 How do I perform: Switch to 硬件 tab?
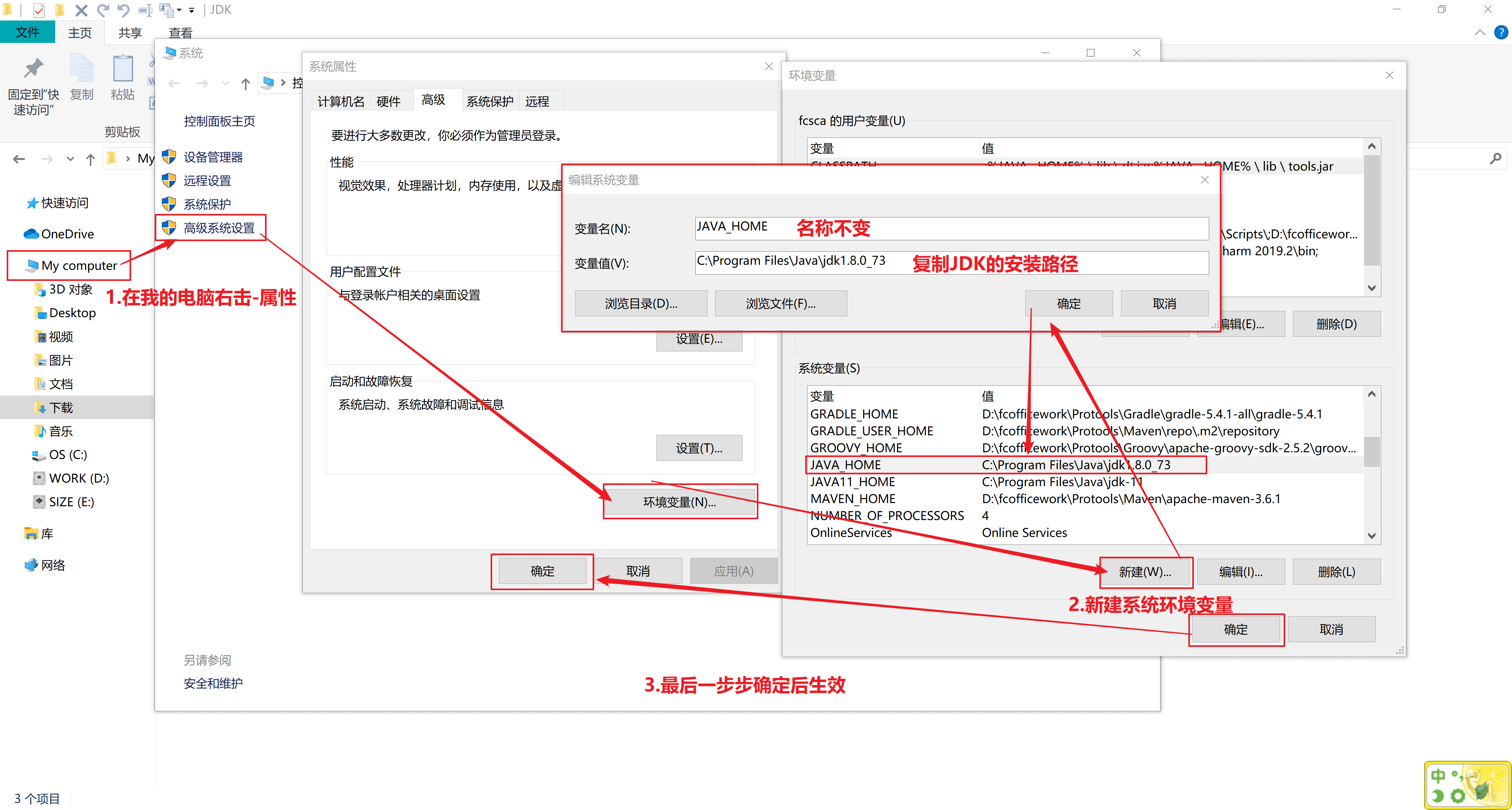click(388, 102)
